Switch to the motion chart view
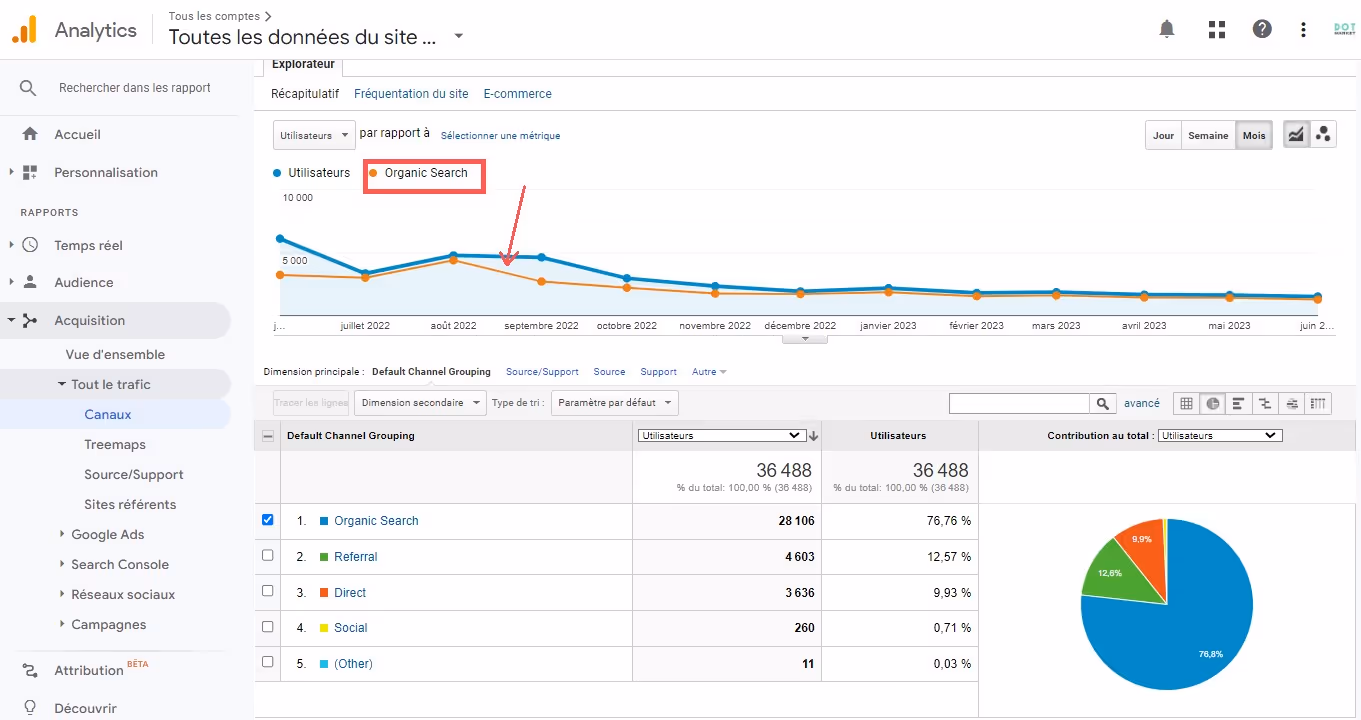 [x=1323, y=133]
